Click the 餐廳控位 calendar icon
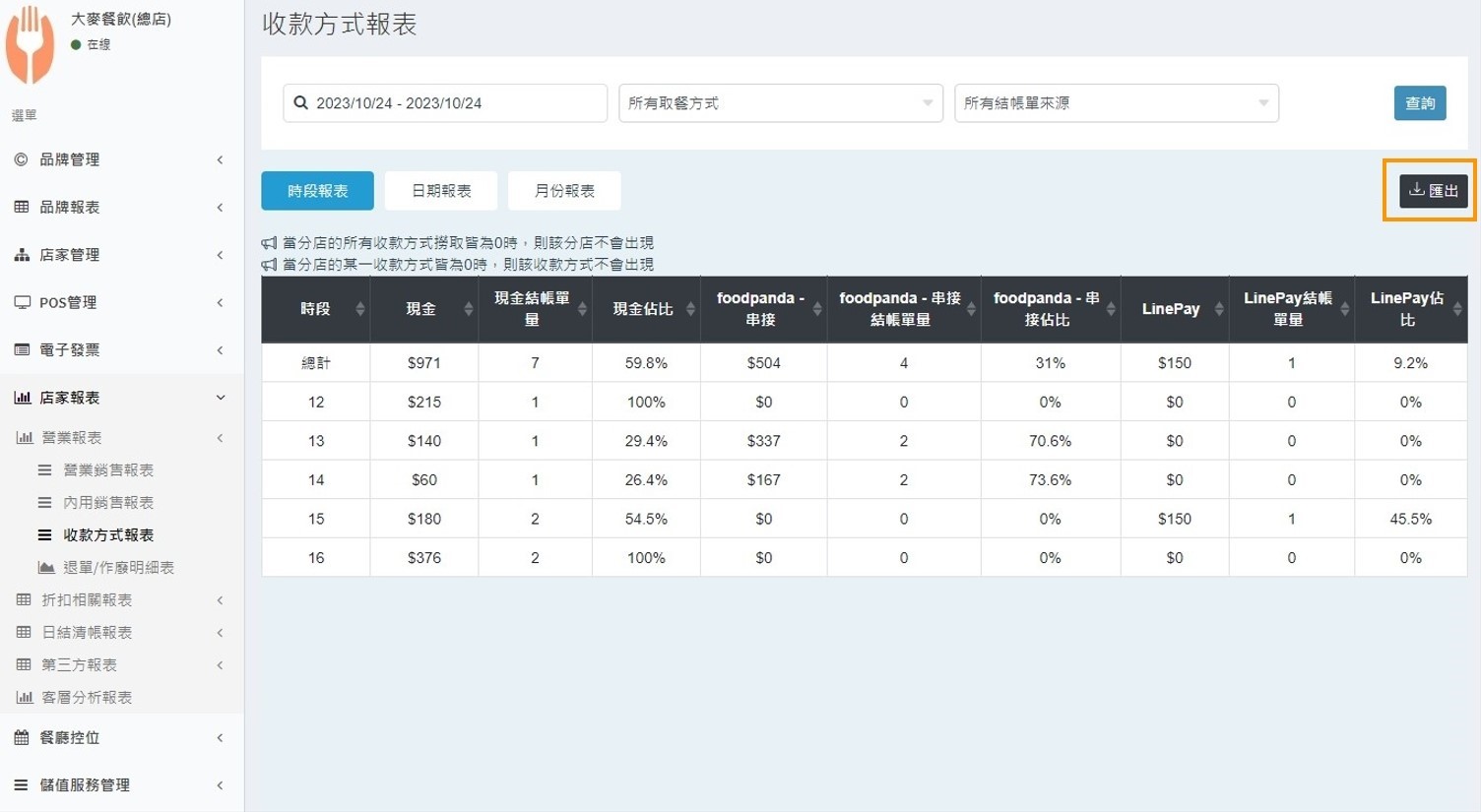Viewport: 1481px width, 812px height. click(x=22, y=737)
